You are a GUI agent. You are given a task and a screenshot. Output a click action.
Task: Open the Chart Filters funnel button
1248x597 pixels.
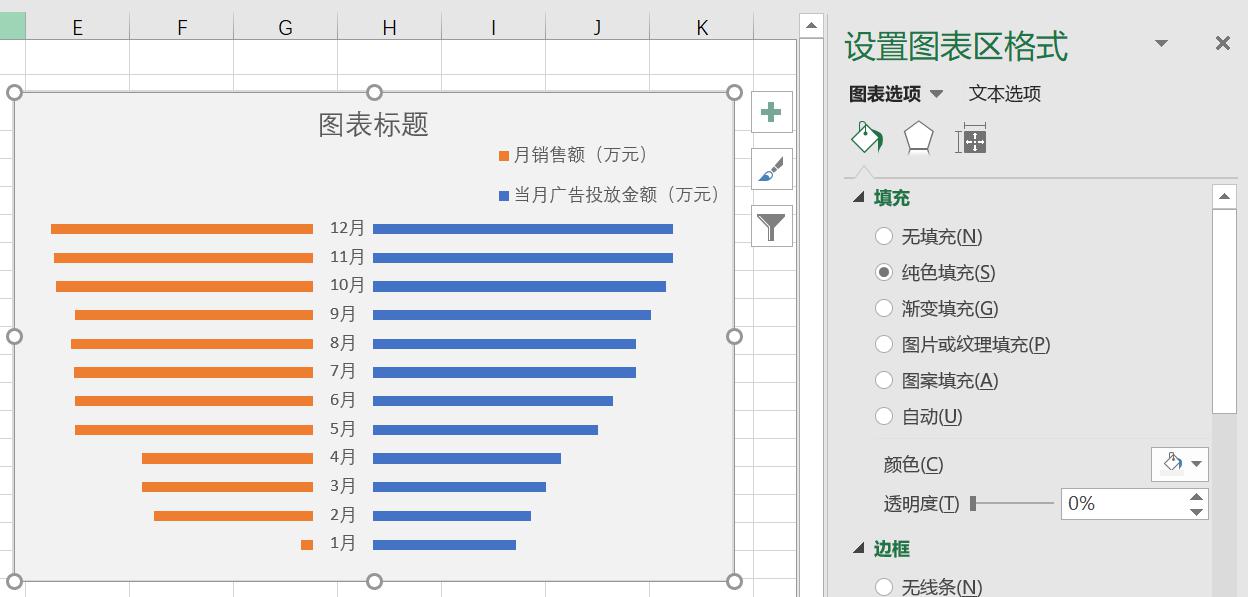(771, 227)
